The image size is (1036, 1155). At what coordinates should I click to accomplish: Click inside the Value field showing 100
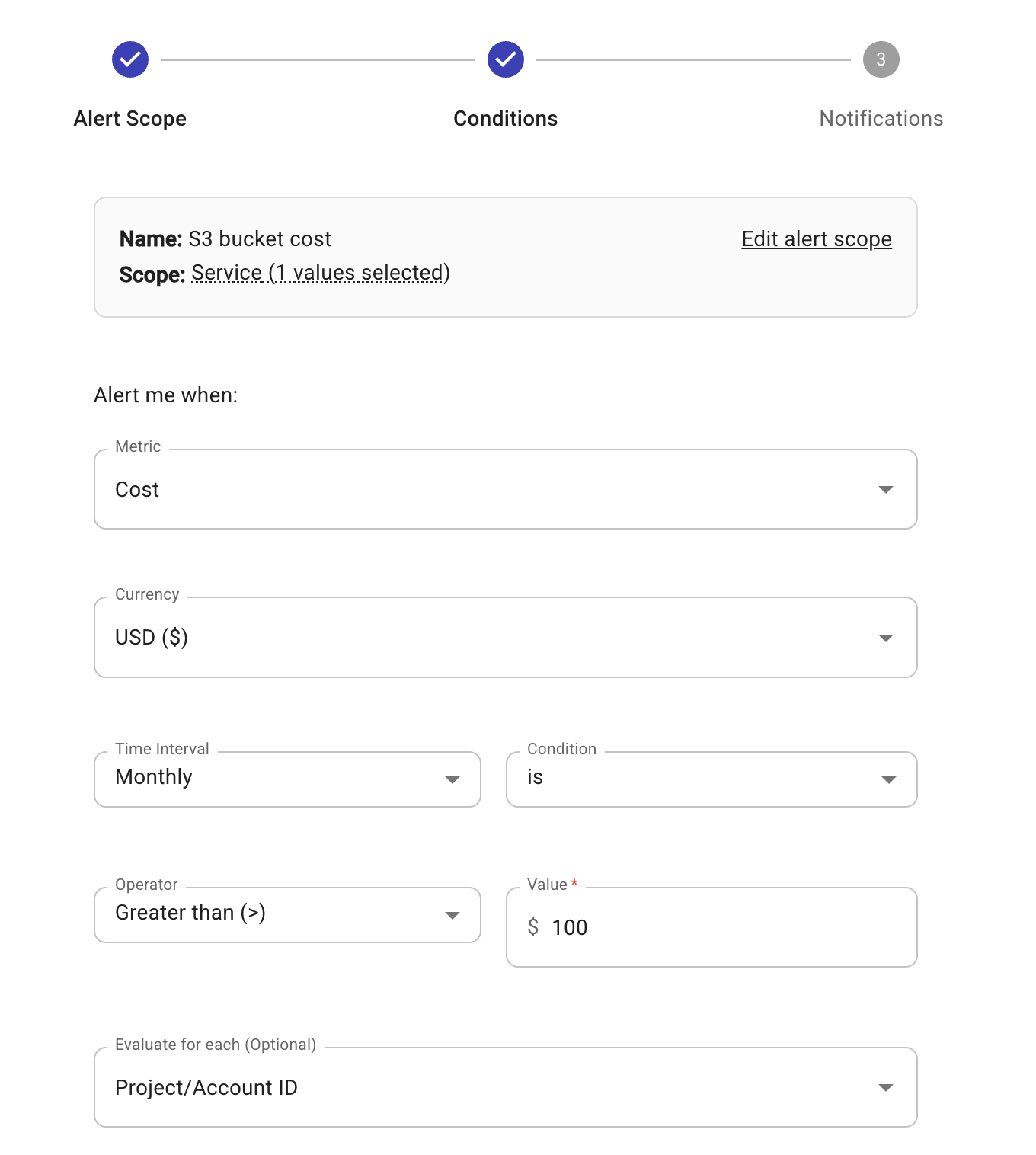click(711, 927)
